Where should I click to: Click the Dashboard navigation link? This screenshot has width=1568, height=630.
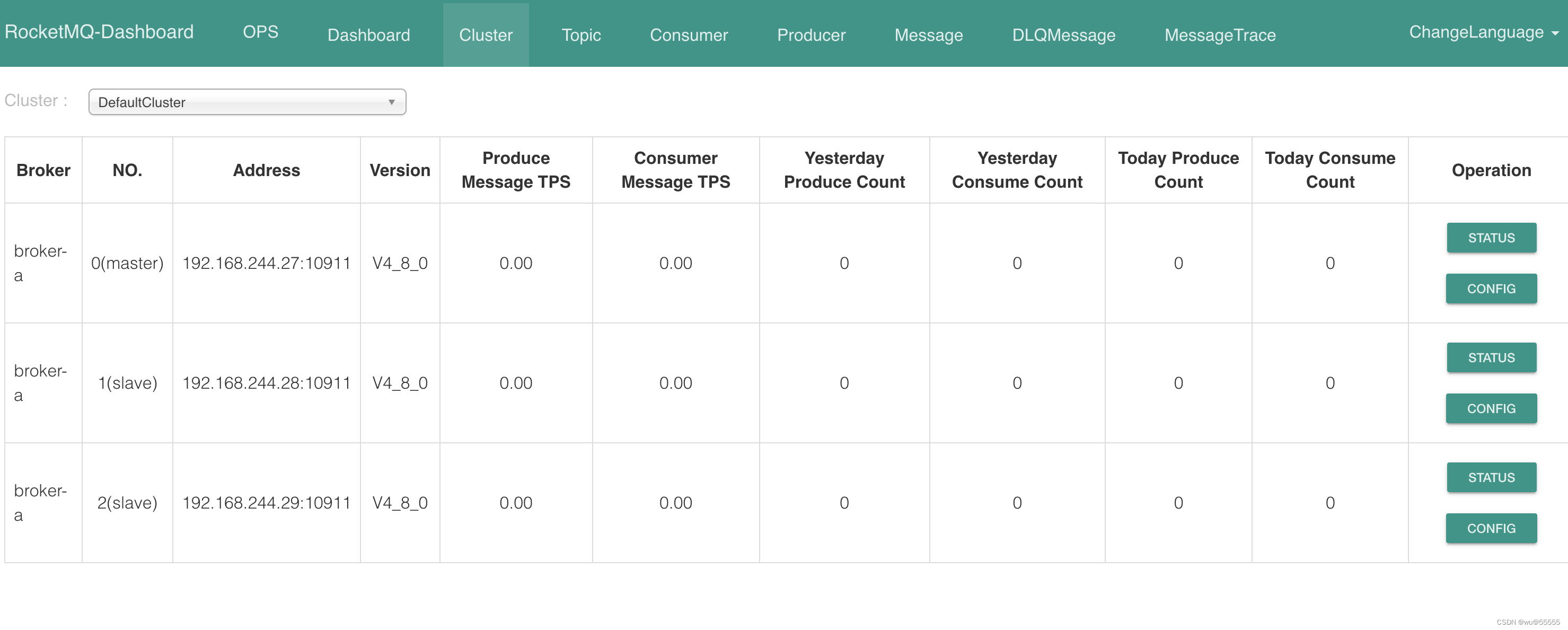click(369, 34)
